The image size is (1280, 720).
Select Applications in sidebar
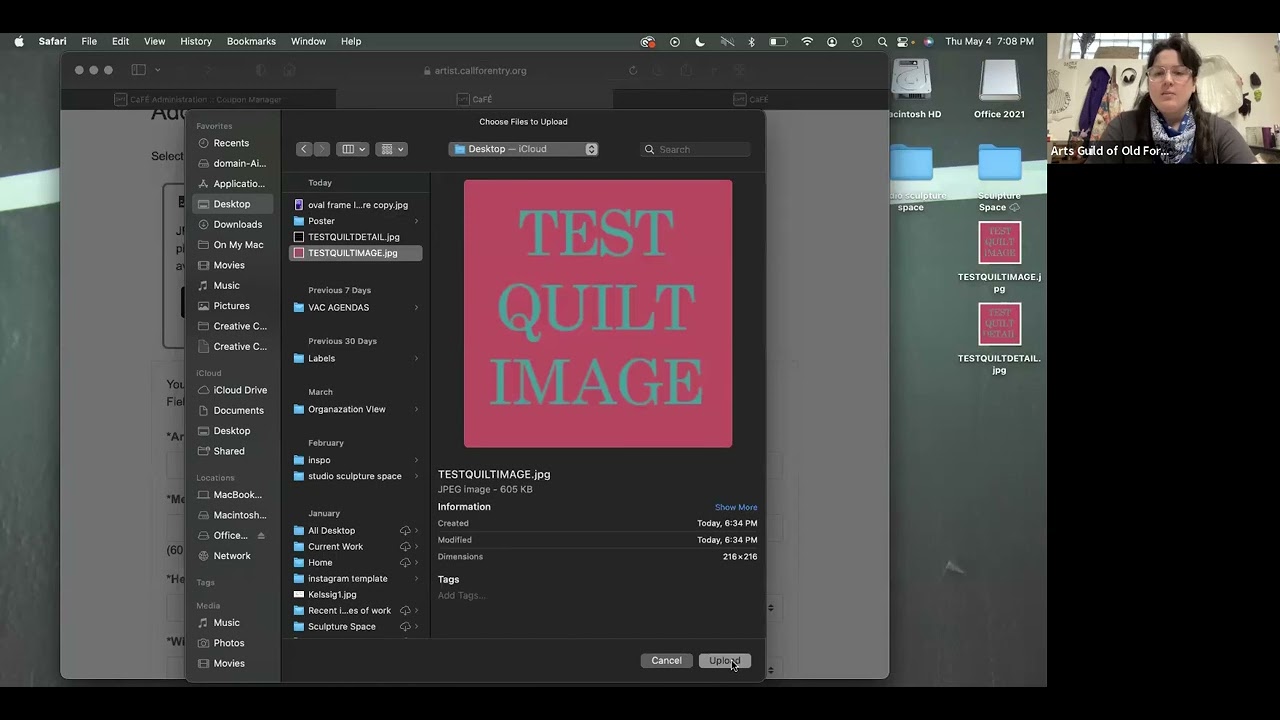233,184
